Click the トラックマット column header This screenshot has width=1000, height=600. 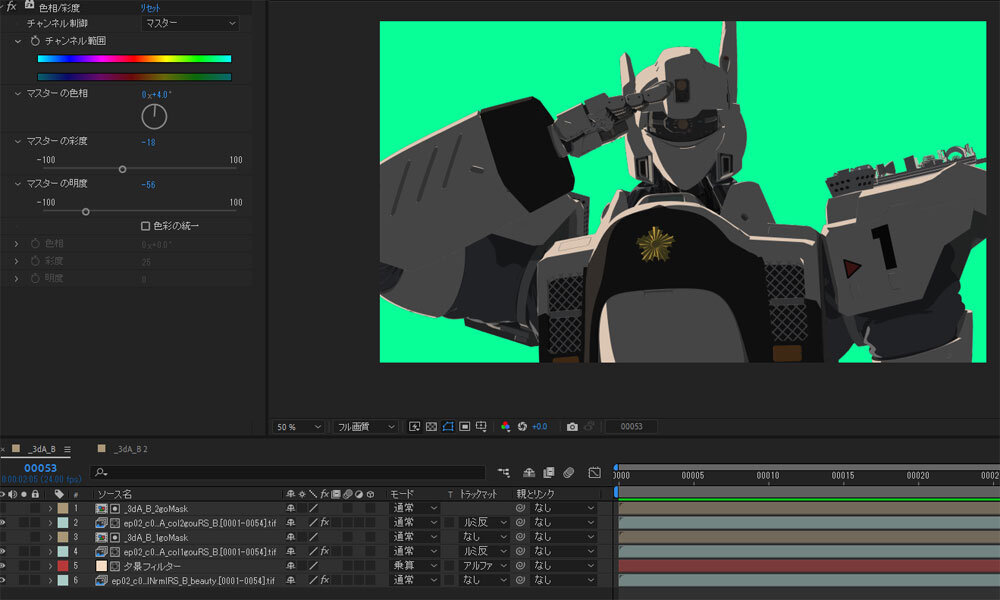point(478,494)
